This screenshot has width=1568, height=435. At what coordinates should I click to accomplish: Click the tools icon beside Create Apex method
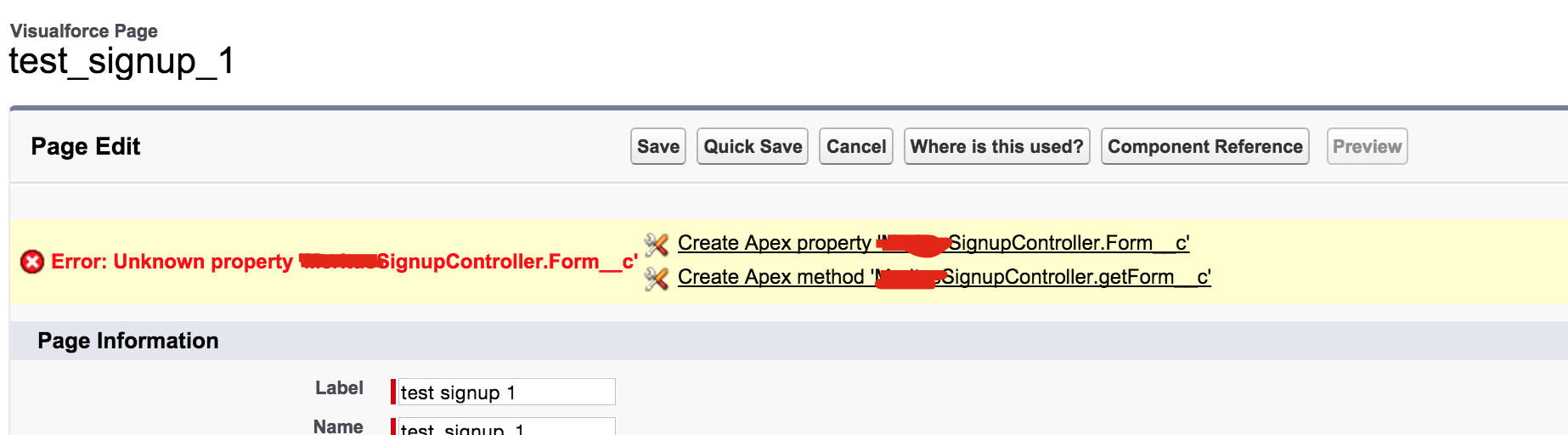click(656, 279)
